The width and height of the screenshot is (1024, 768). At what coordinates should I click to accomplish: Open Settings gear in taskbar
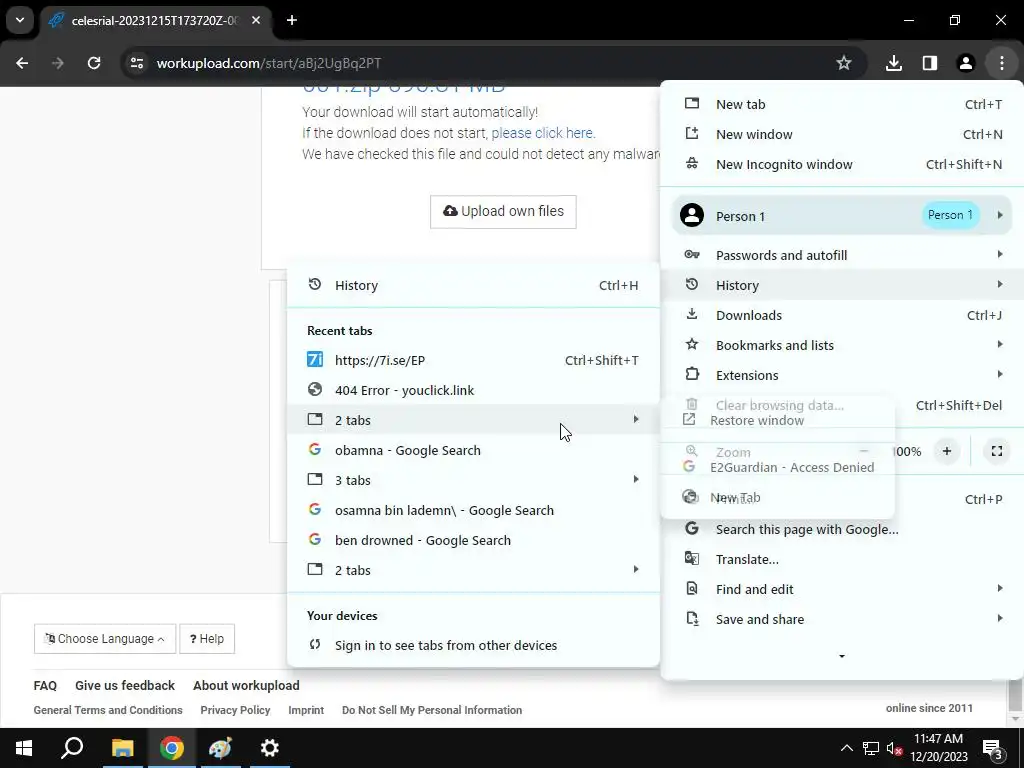(270, 748)
